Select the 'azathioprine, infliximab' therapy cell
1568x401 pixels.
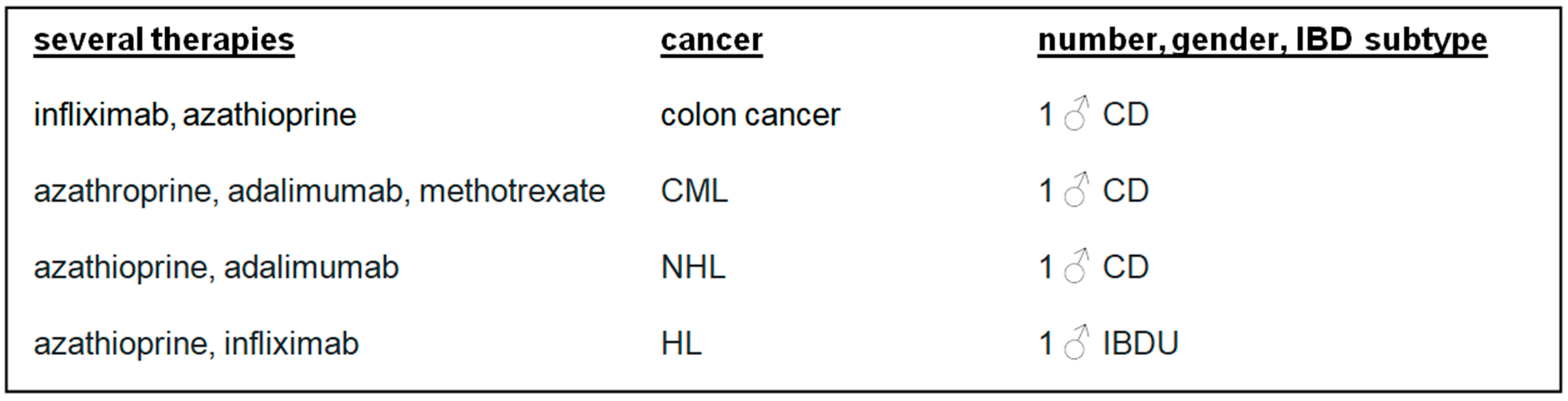click(x=196, y=343)
